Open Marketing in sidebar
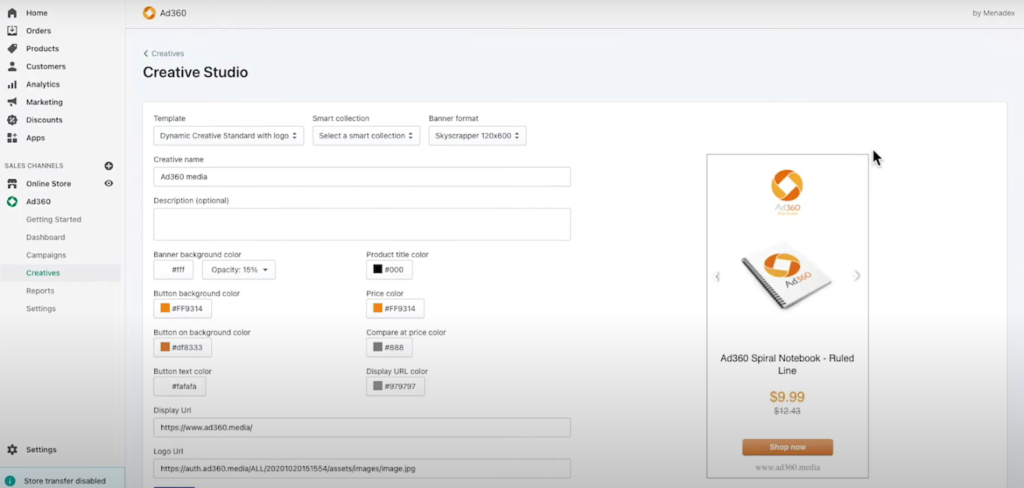The height and width of the screenshot is (488, 1024). [44, 102]
